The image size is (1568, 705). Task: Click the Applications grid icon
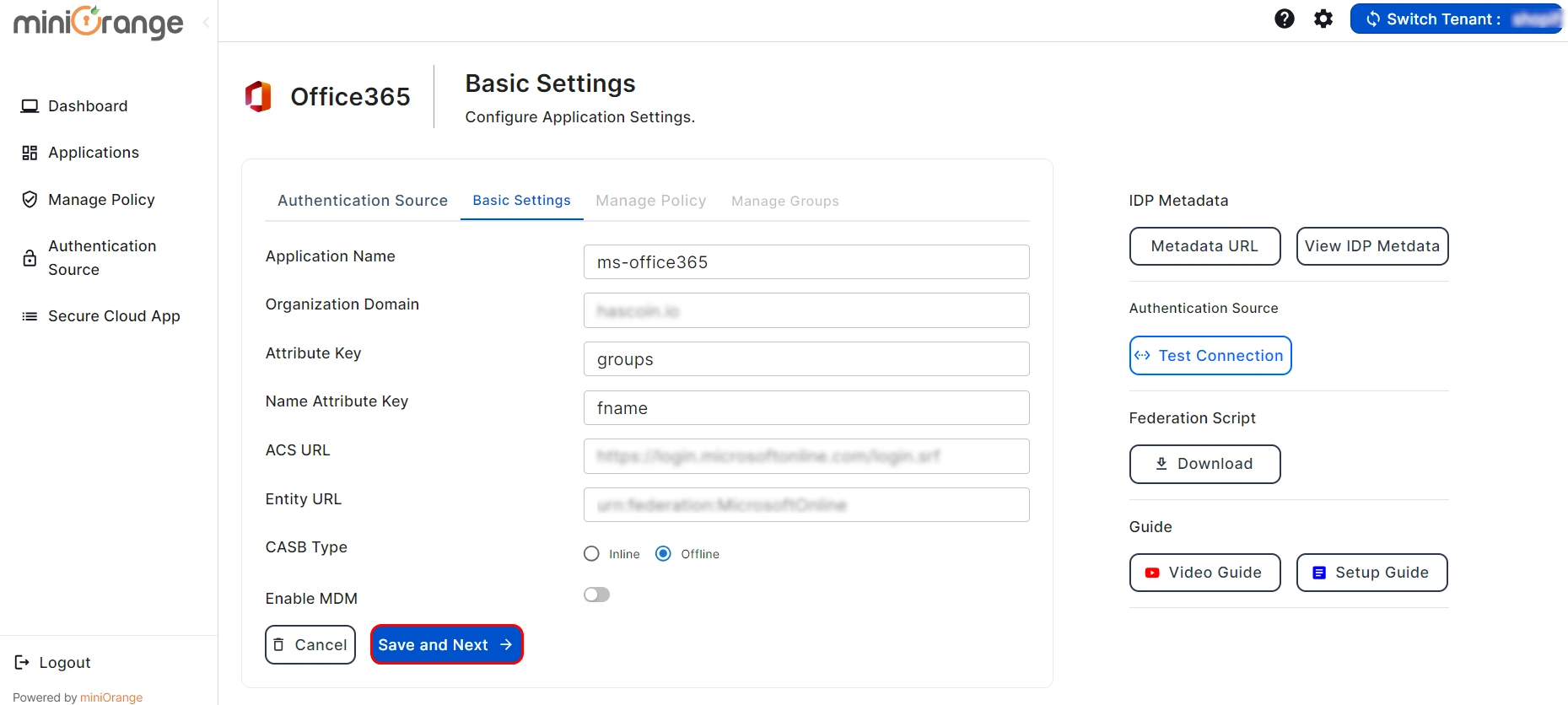point(30,153)
